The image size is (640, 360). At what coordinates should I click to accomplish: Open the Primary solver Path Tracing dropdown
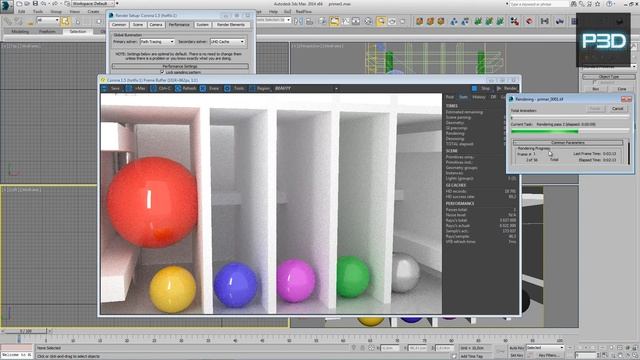pos(157,42)
